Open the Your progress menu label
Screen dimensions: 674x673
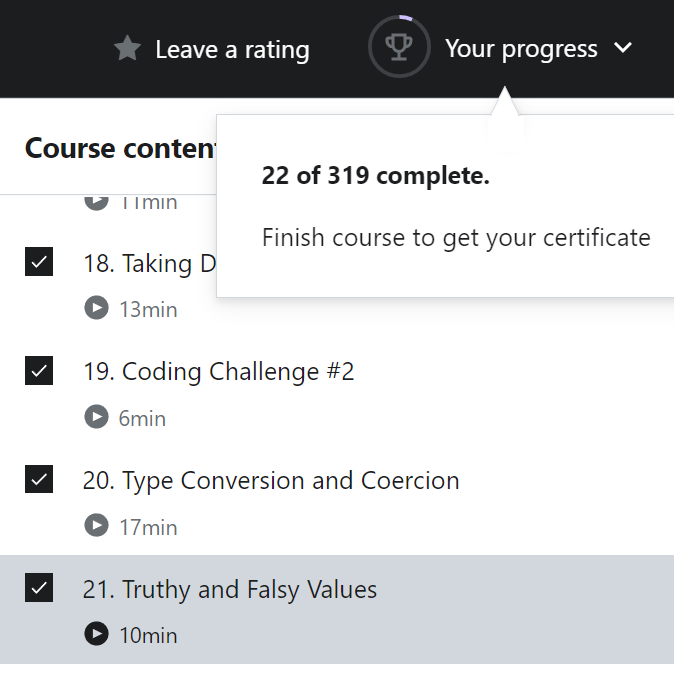point(521,48)
